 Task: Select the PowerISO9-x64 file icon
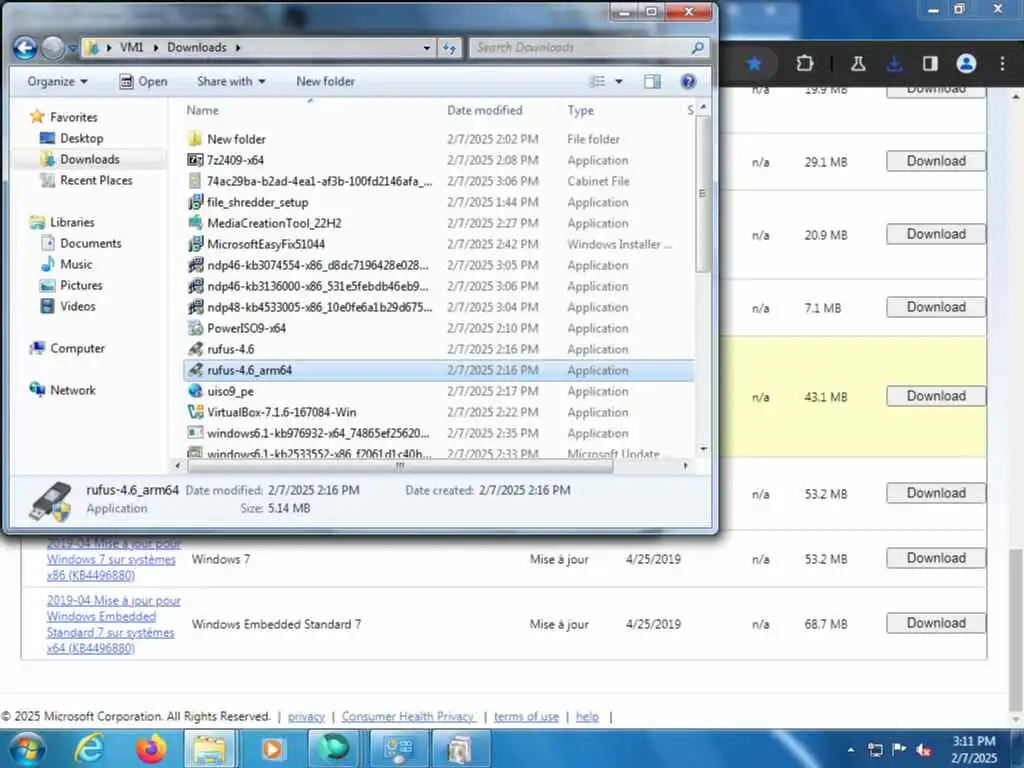coord(195,328)
